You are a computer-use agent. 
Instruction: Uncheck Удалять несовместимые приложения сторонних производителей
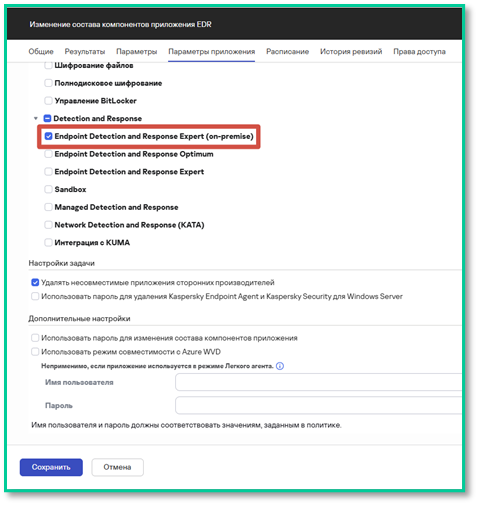click(35, 283)
